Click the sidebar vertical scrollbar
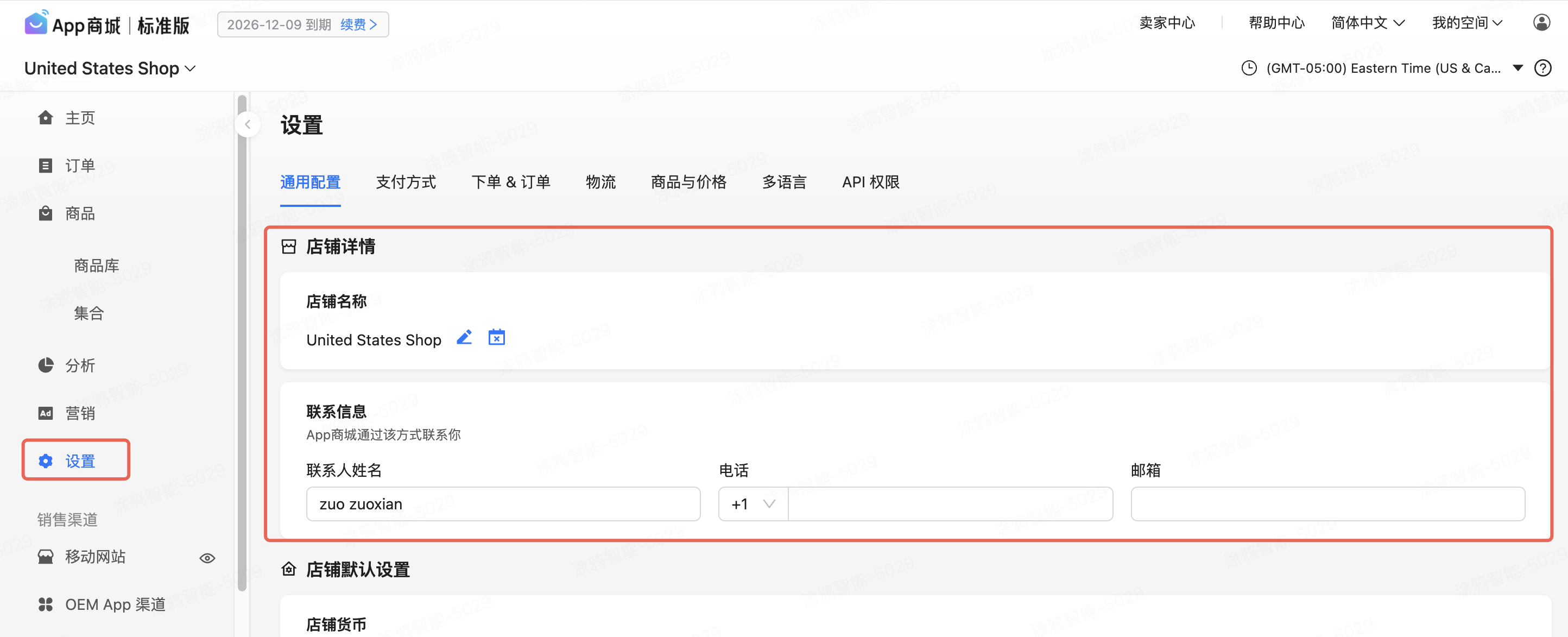This screenshot has height=637, width=1568. coord(242,341)
